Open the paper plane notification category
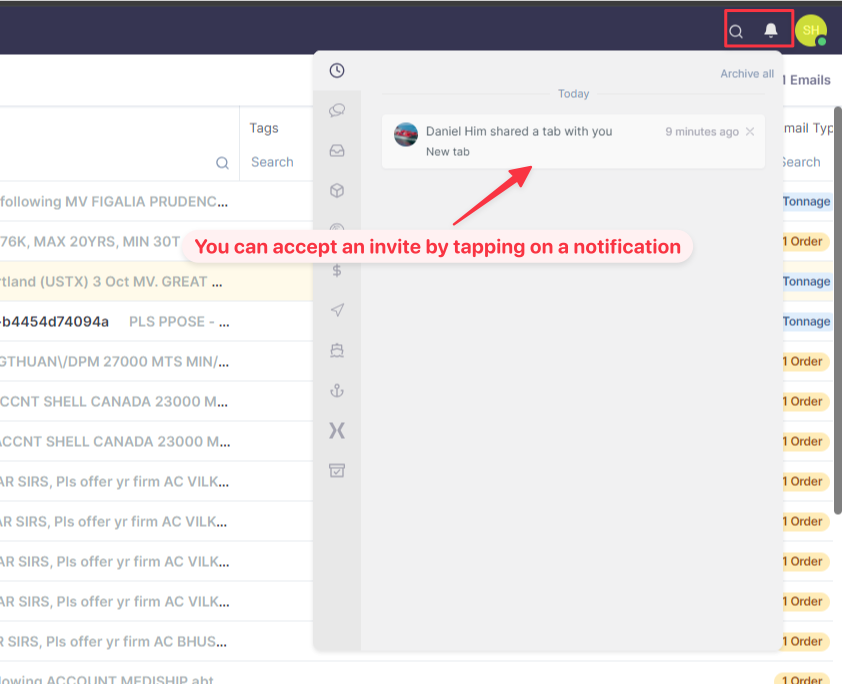Screen dimensions: 842x684 pos(337,310)
